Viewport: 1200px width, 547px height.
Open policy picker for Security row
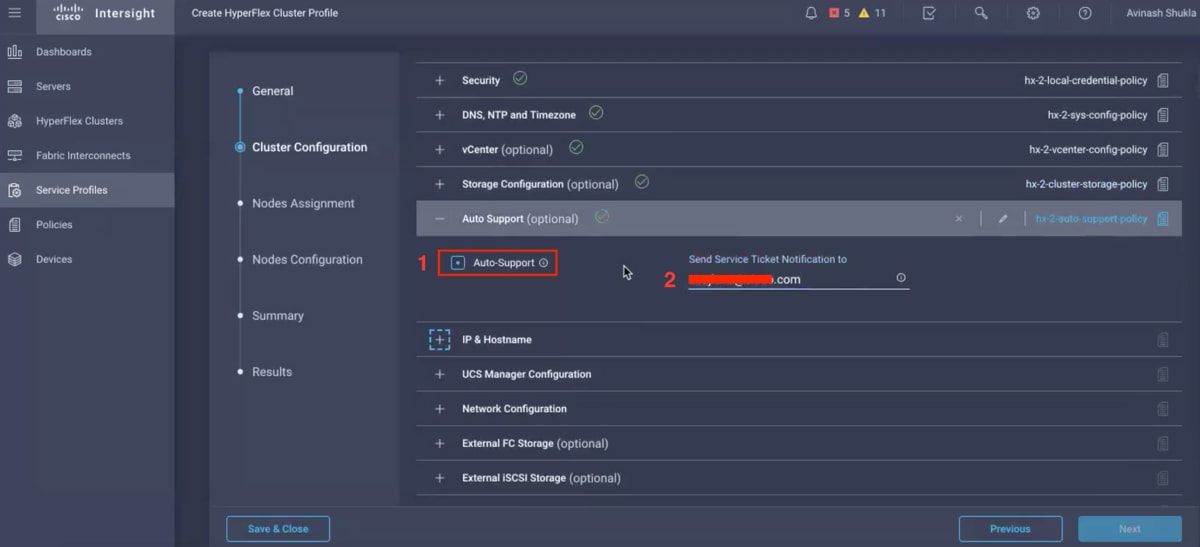[1163, 80]
